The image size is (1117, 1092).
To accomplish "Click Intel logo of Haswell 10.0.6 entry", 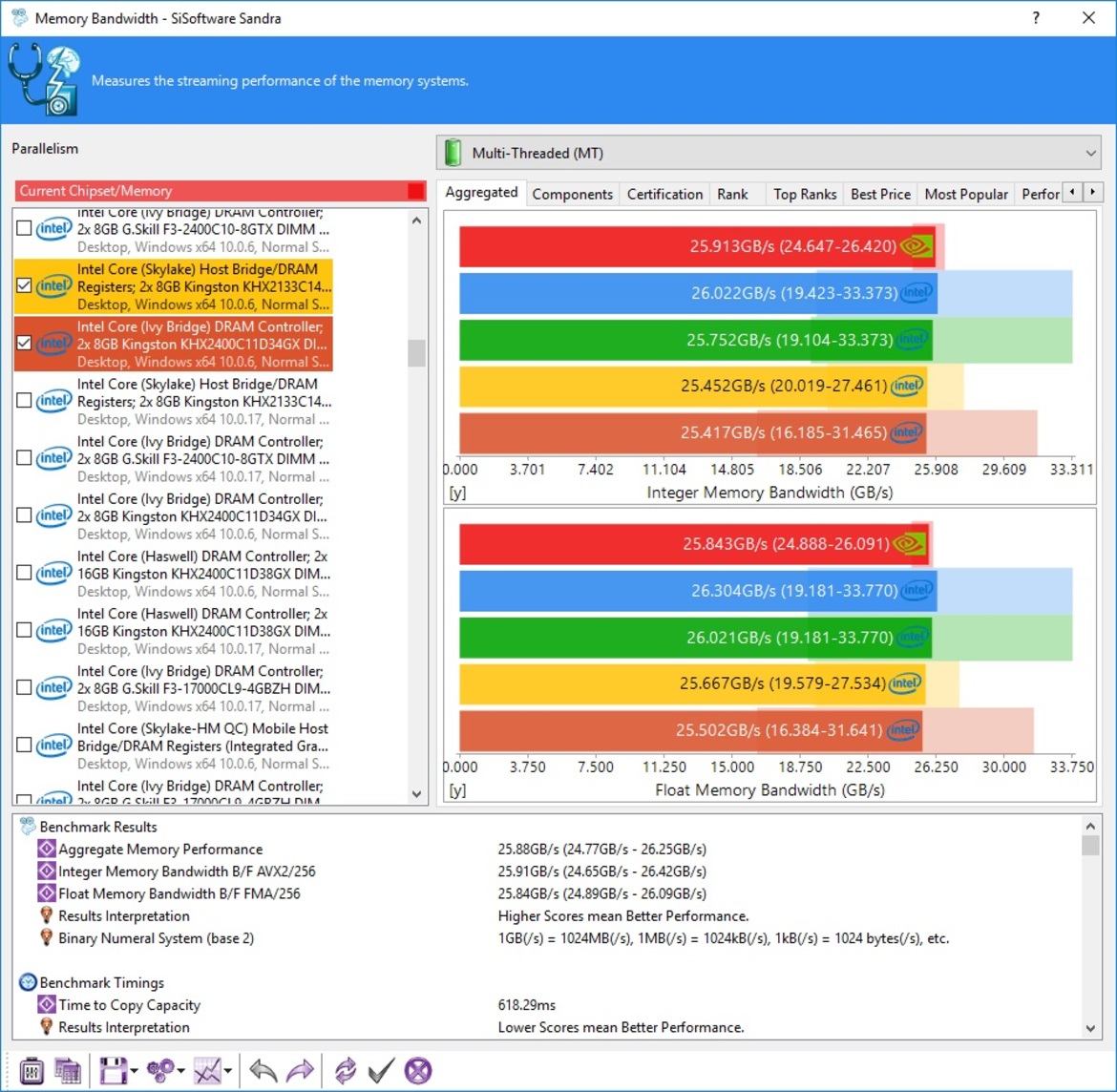I will 53,573.
